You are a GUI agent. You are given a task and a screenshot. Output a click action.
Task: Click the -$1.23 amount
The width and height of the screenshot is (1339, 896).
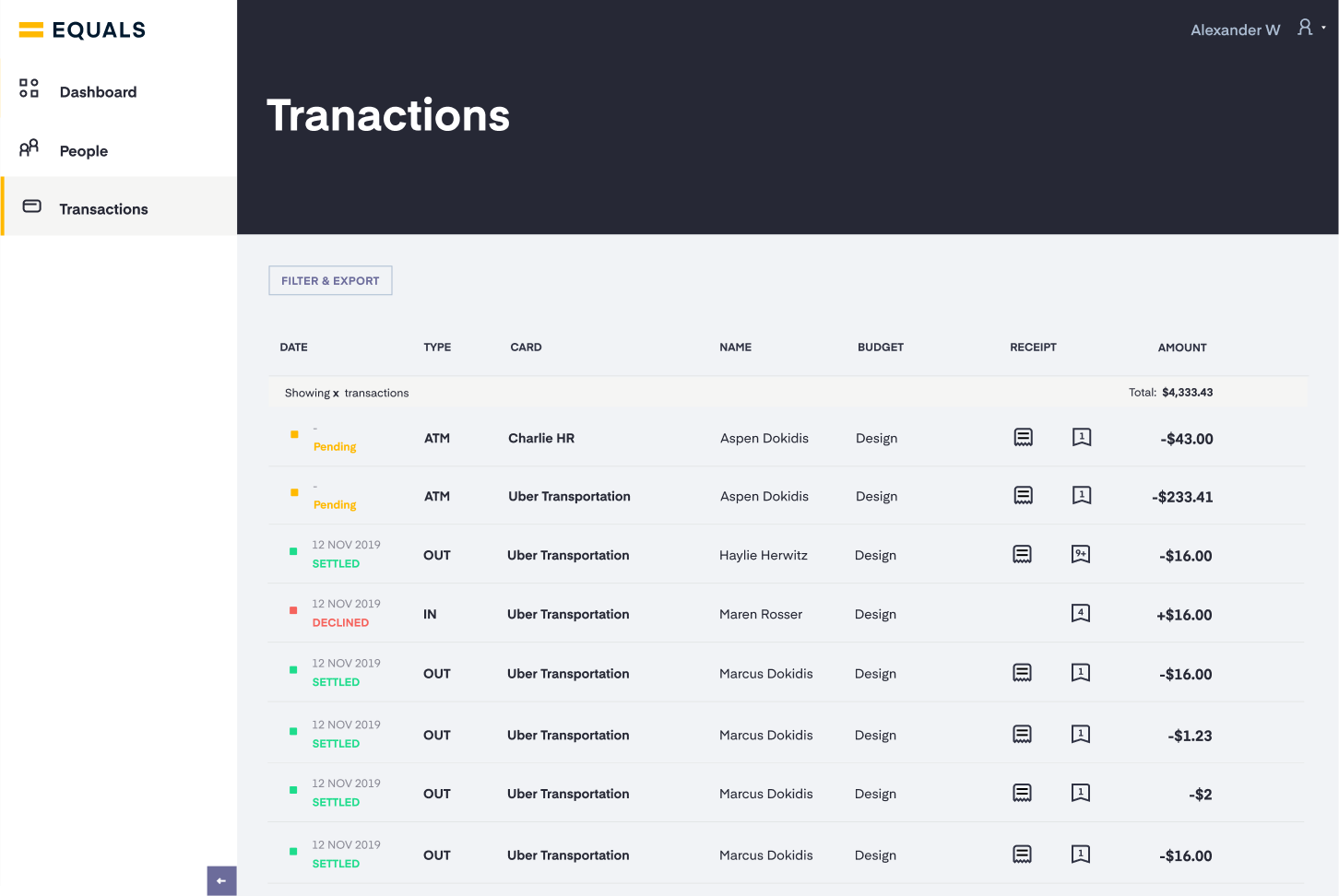[x=1190, y=736]
